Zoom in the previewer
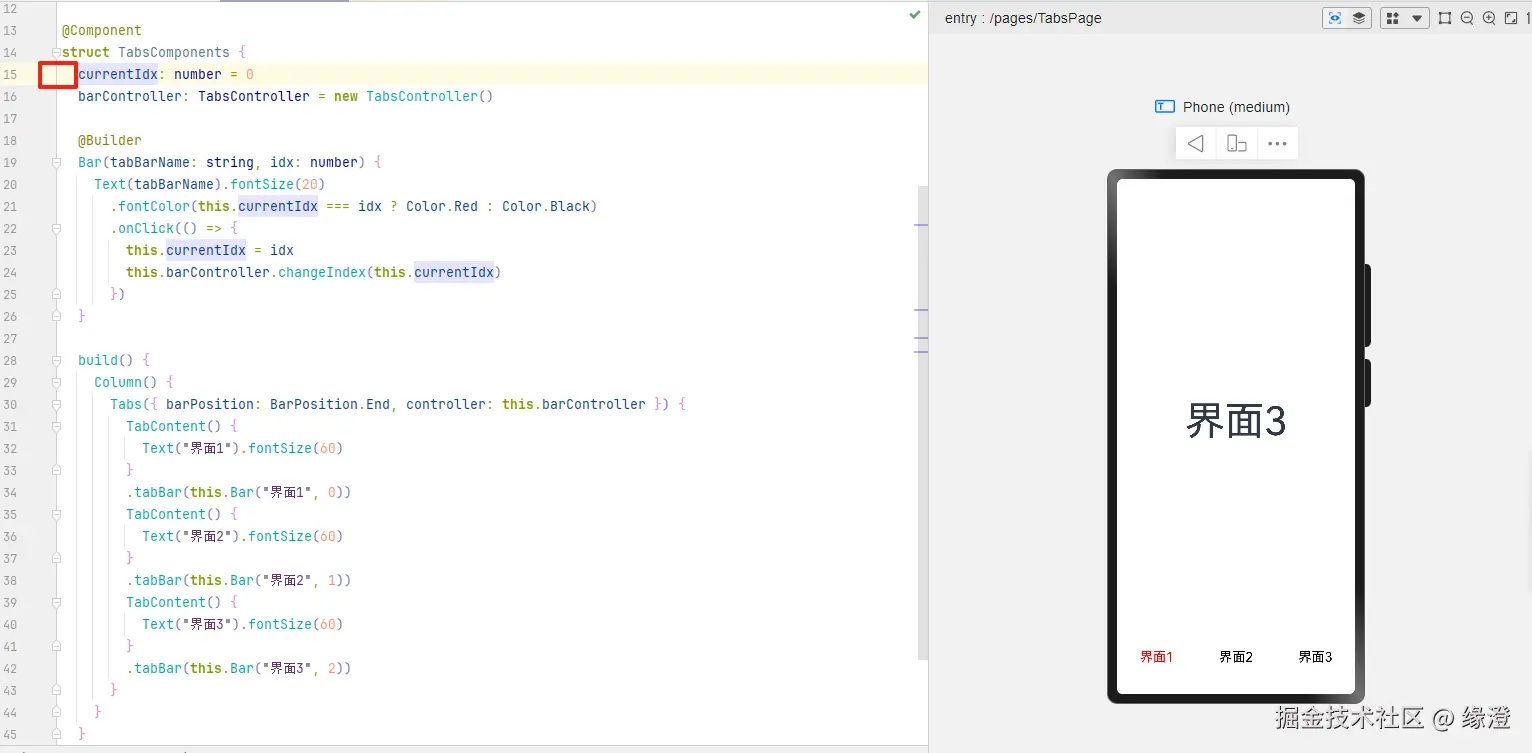 point(1489,18)
